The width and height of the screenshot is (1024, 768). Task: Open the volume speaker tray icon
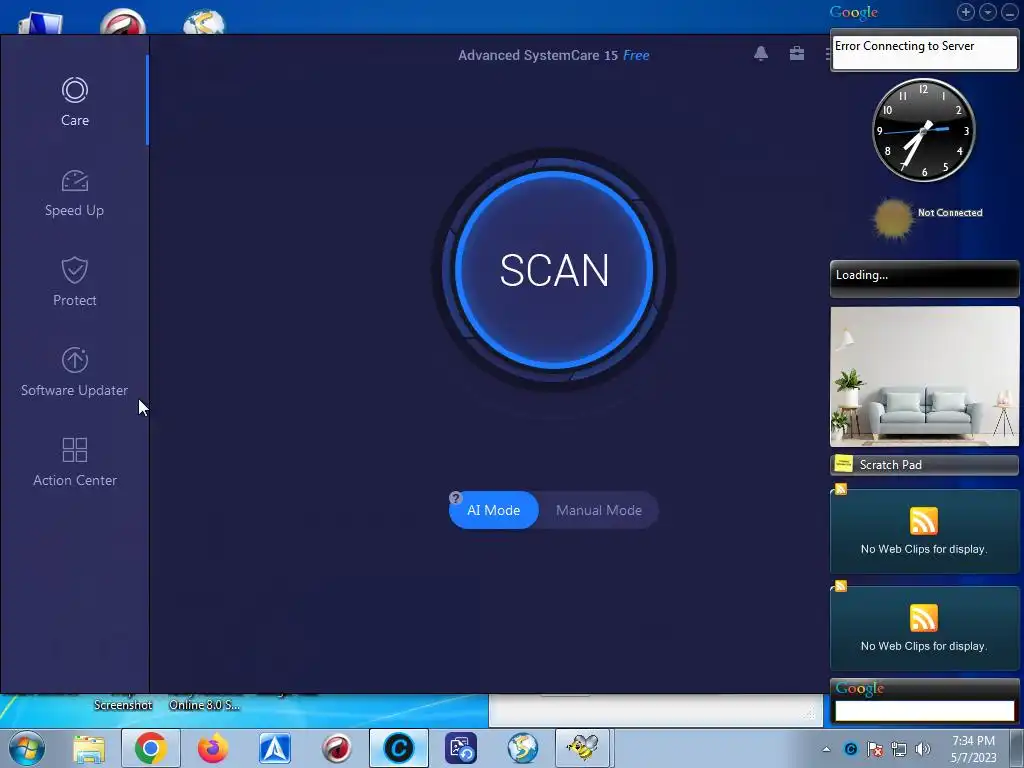tap(923, 749)
